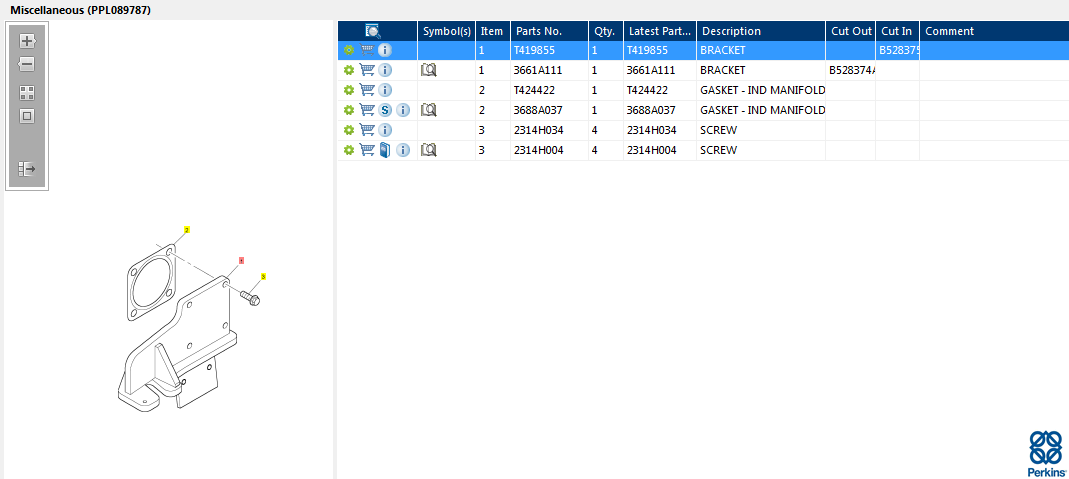
Task: Click green gear icon for 3688A037
Action: [349, 110]
